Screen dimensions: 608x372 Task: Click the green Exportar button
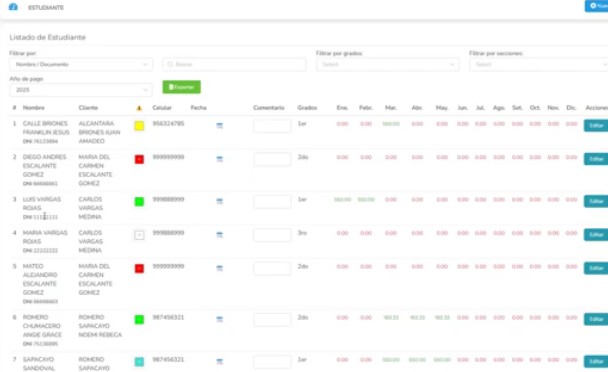pos(181,87)
